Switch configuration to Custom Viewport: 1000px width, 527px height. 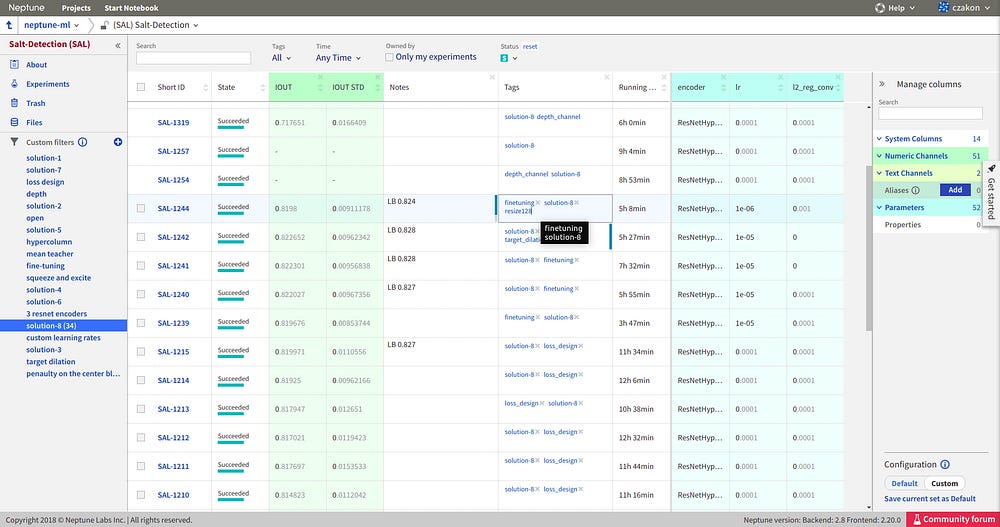tap(945, 483)
